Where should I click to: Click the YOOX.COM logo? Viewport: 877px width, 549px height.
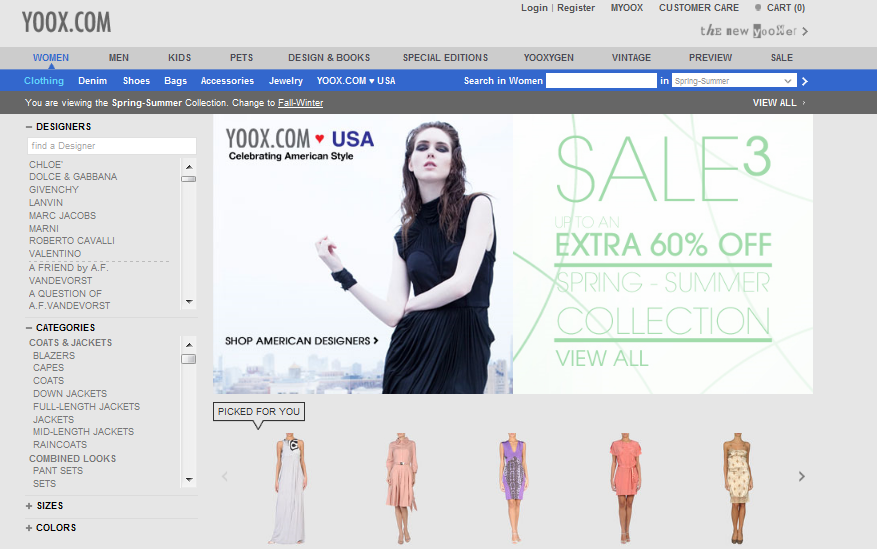67,22
